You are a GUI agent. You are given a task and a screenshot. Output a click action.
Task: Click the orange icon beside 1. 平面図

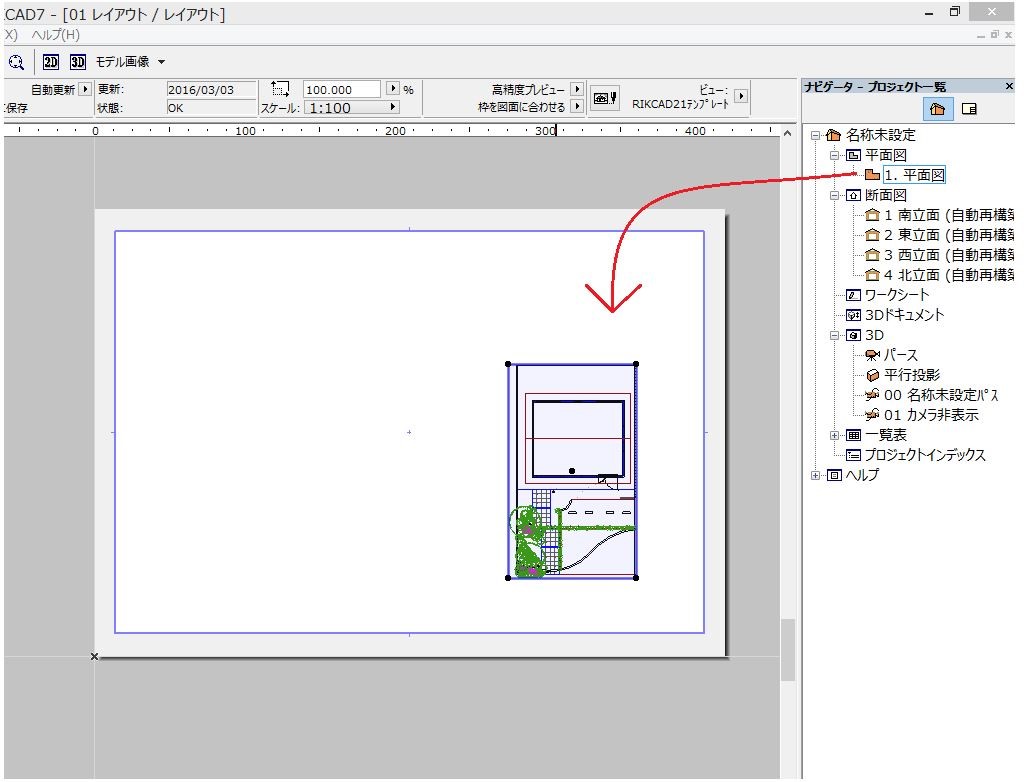(x=872, y=175)
